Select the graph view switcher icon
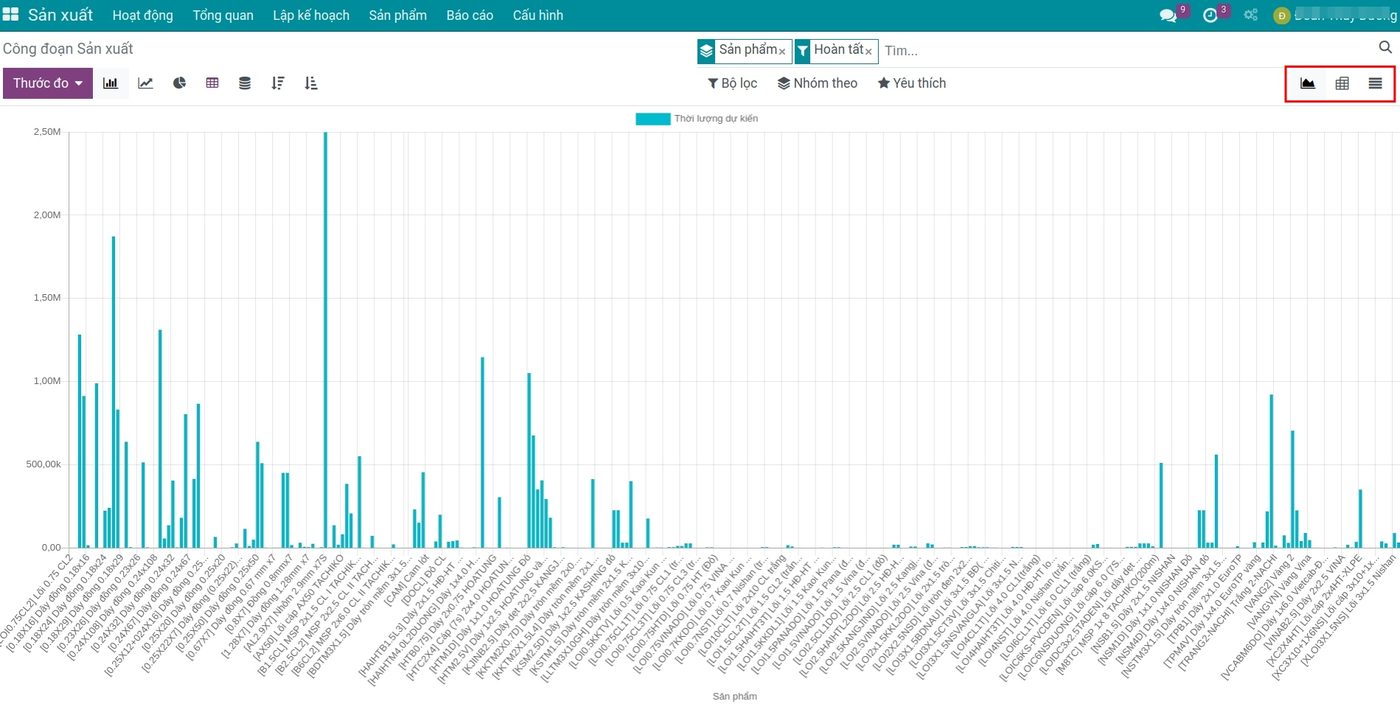The image size is (1400, 704). pos(1308,83)
